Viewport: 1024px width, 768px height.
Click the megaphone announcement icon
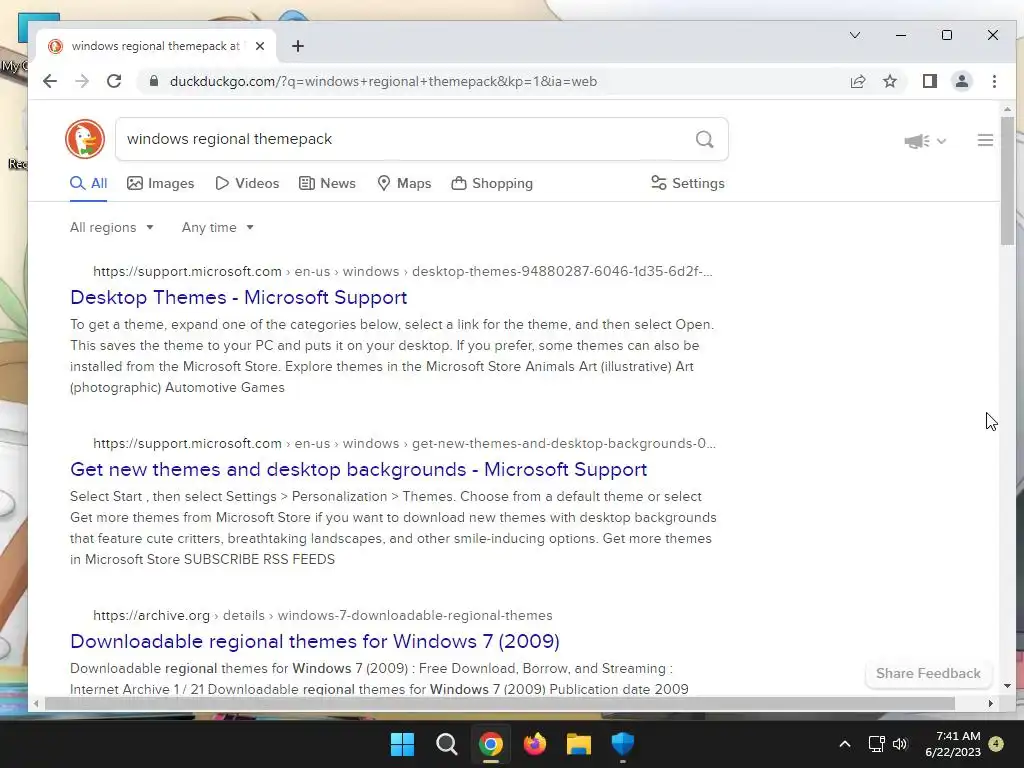[x=917, y=140]
